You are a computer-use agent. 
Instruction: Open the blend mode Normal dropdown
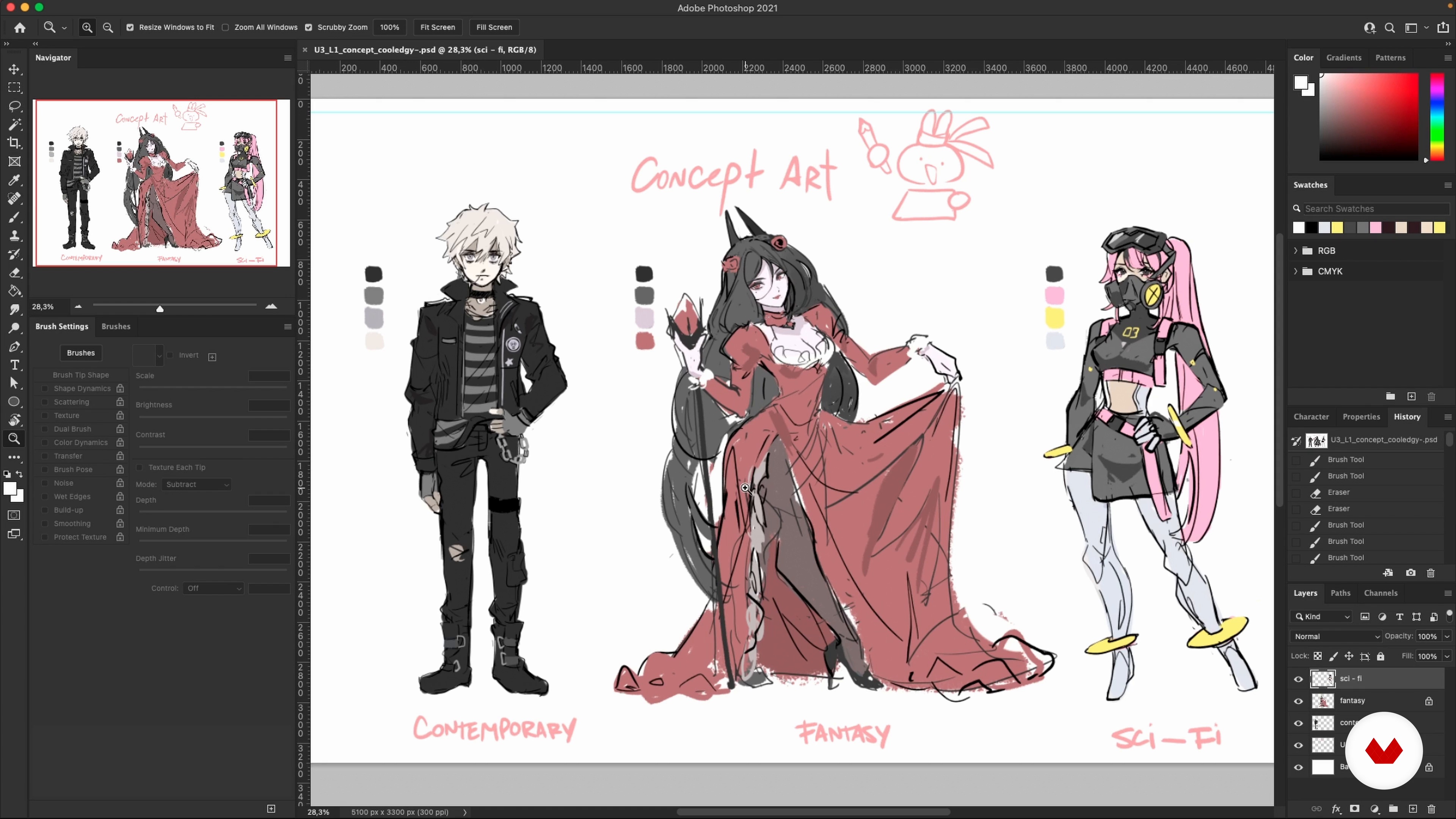pos(1335,637)
